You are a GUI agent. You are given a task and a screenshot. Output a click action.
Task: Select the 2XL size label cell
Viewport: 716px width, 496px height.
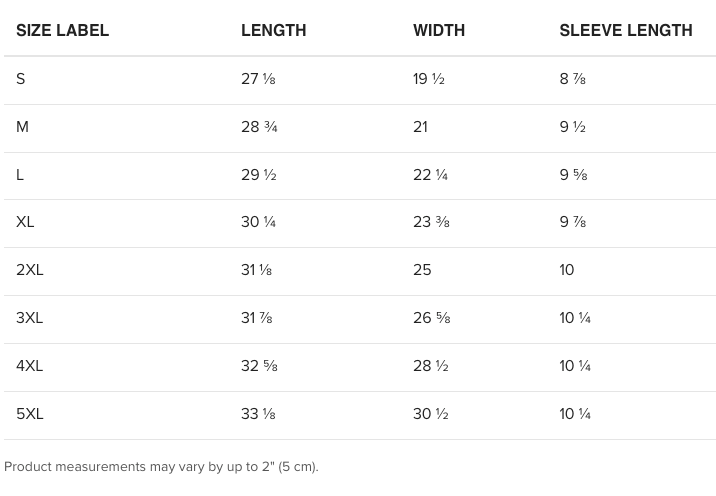30,270
